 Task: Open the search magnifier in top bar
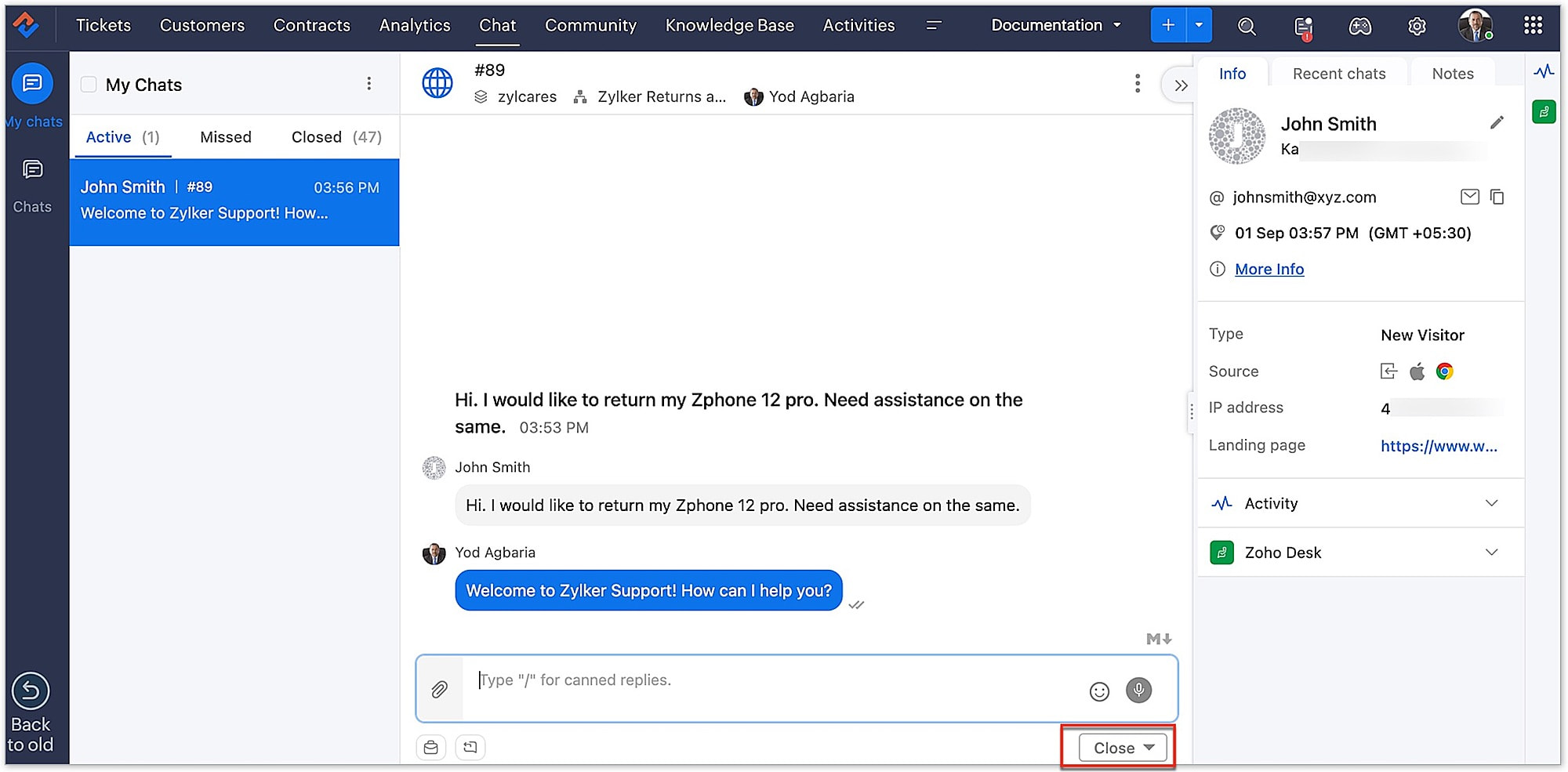[1246, 26]
